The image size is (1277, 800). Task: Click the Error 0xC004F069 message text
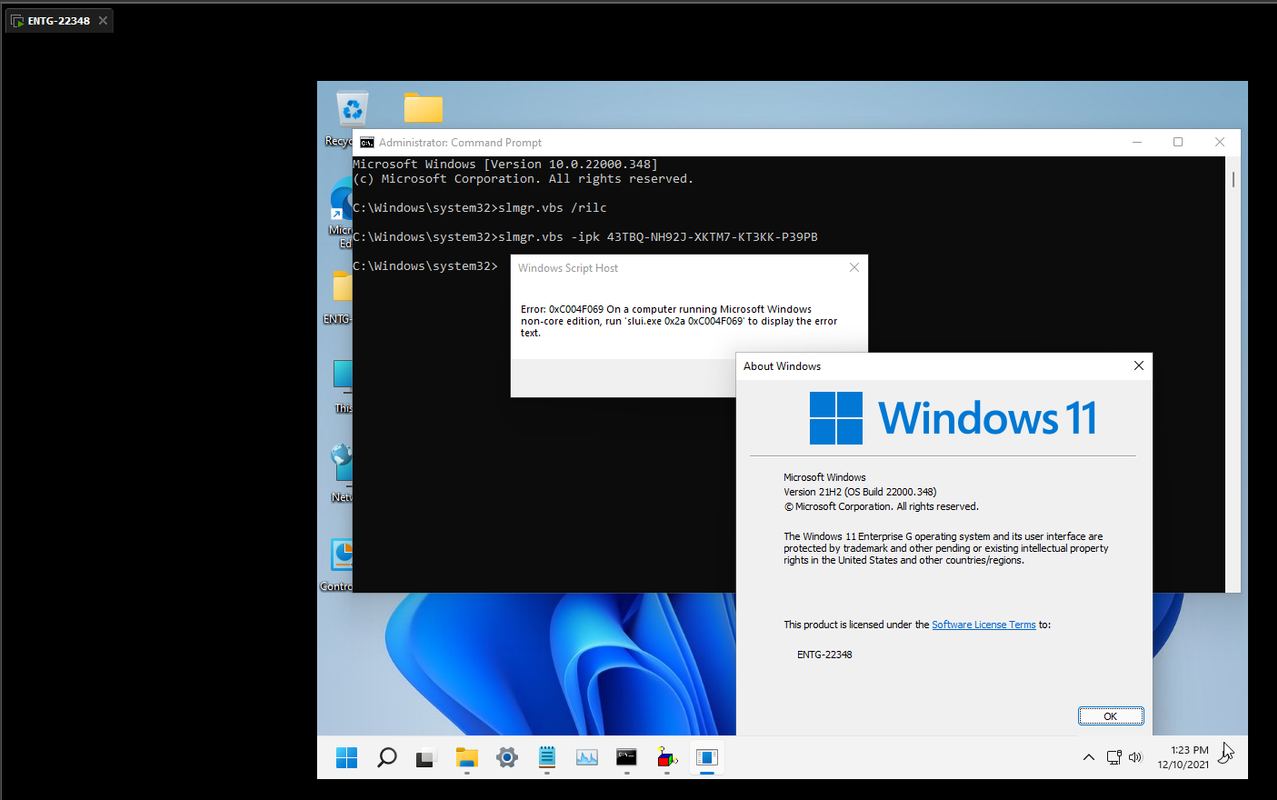coord(679,321)
